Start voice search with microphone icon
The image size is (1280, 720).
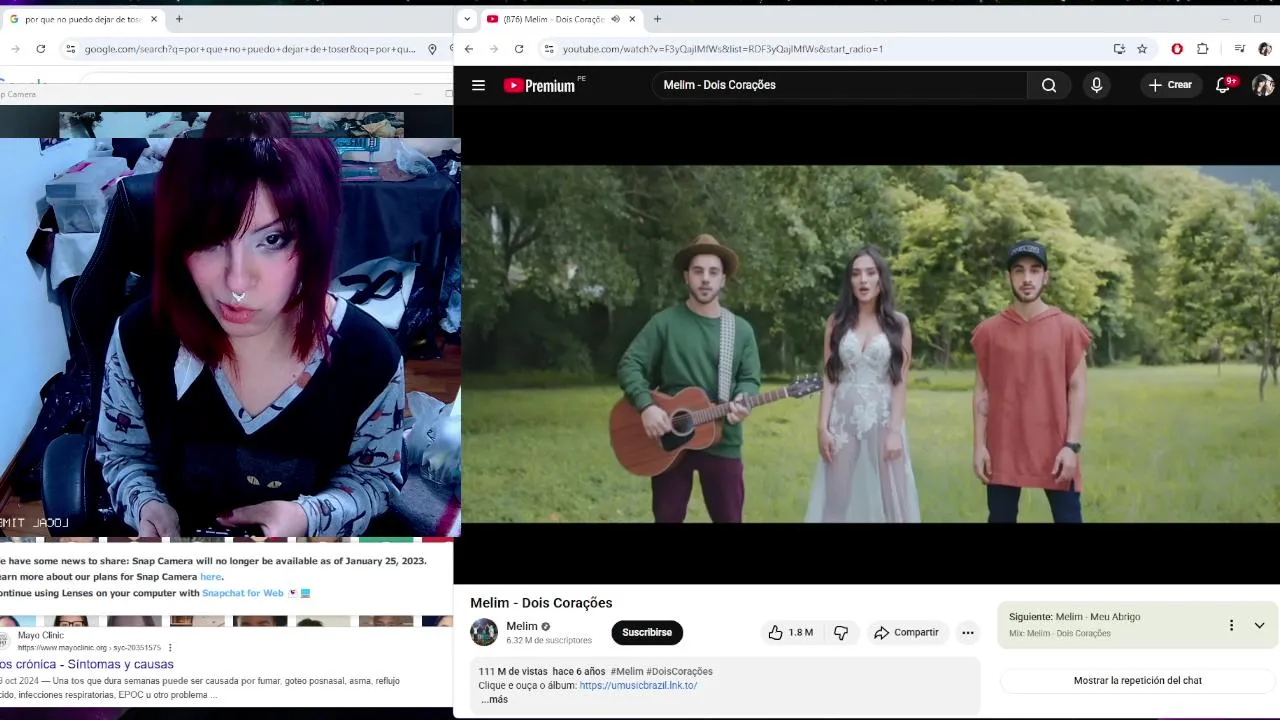(x=1096, y=85)
